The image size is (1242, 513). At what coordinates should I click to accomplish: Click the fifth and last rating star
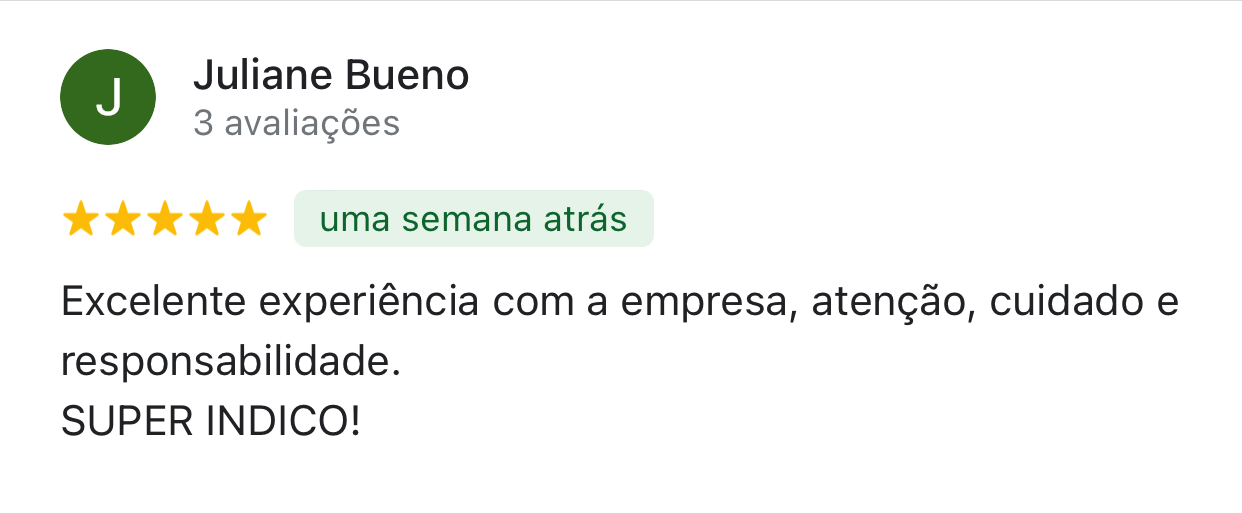[247, 219]
